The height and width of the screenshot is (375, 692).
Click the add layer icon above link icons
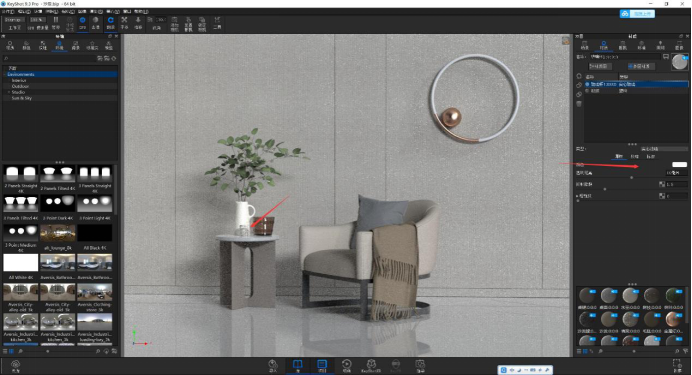(x=579, y=76)
